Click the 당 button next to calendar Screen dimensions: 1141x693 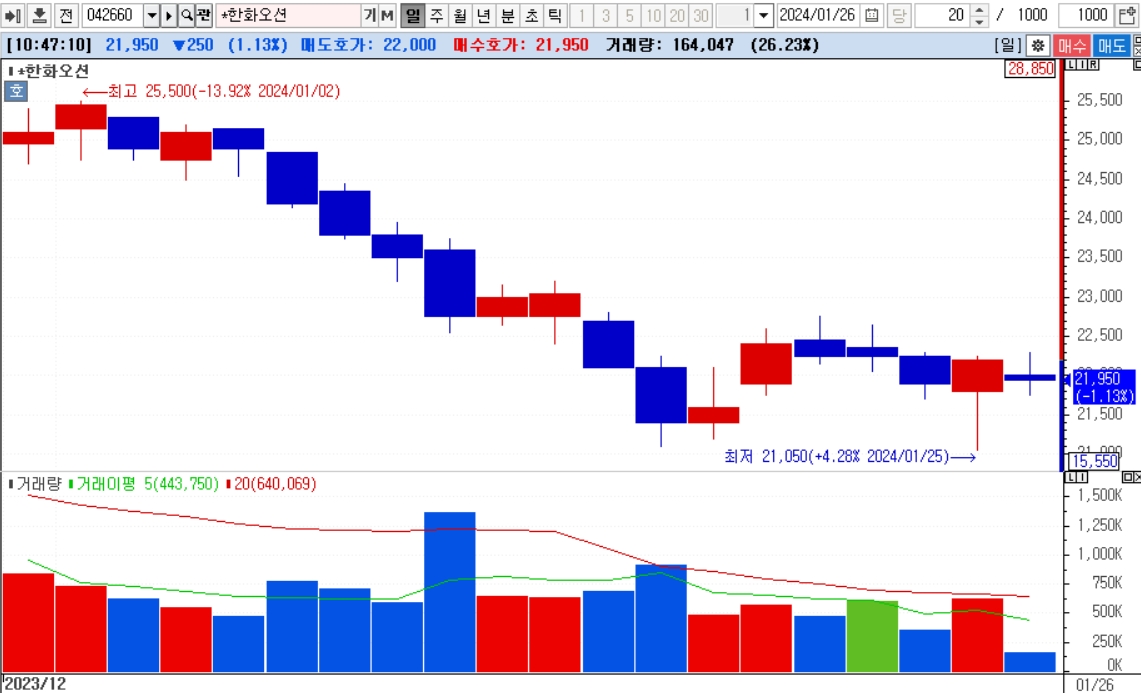(899, 15)
